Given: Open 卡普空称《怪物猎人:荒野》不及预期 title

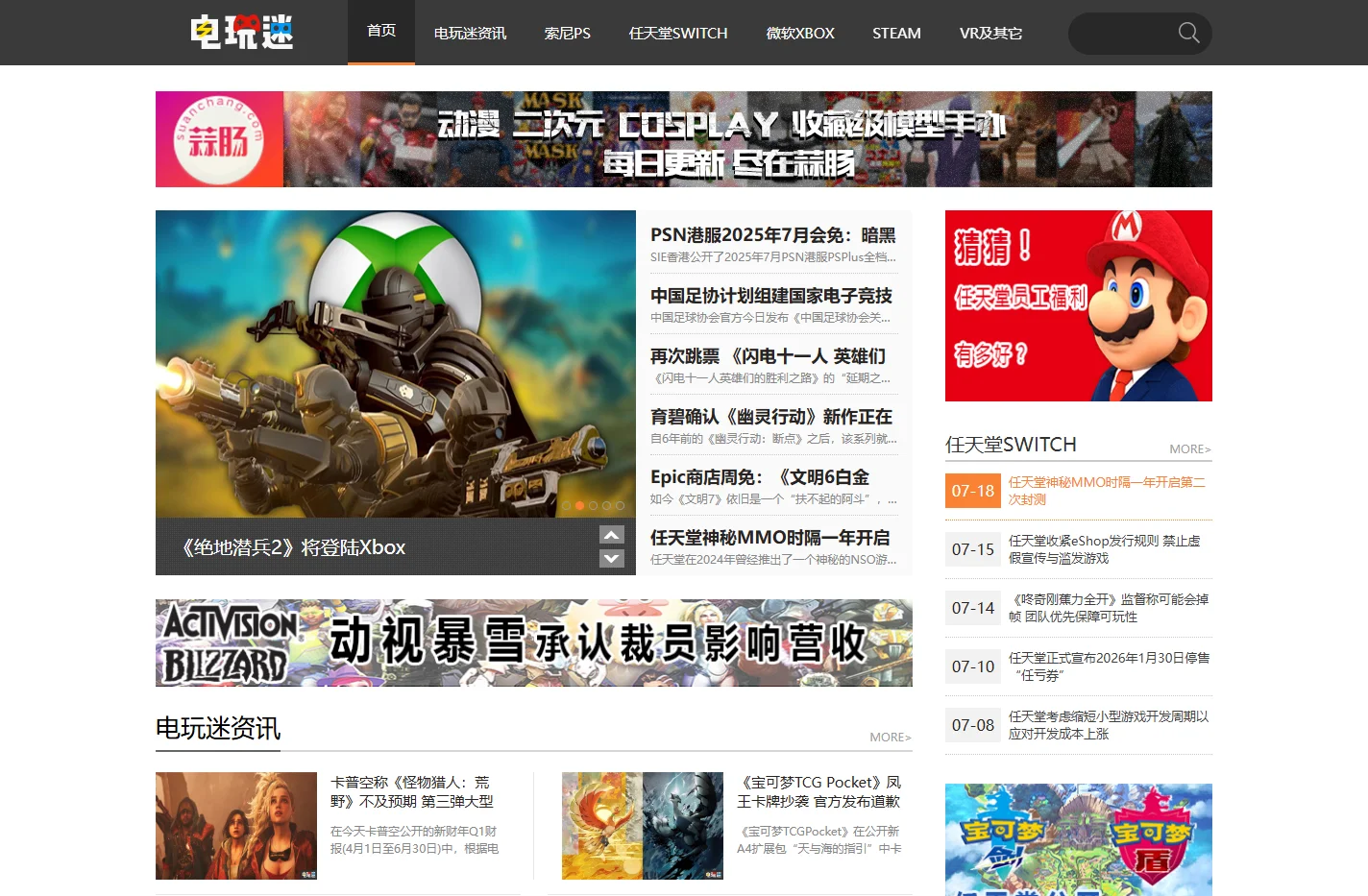Looking at the screenshot, I should click(412, 792).
